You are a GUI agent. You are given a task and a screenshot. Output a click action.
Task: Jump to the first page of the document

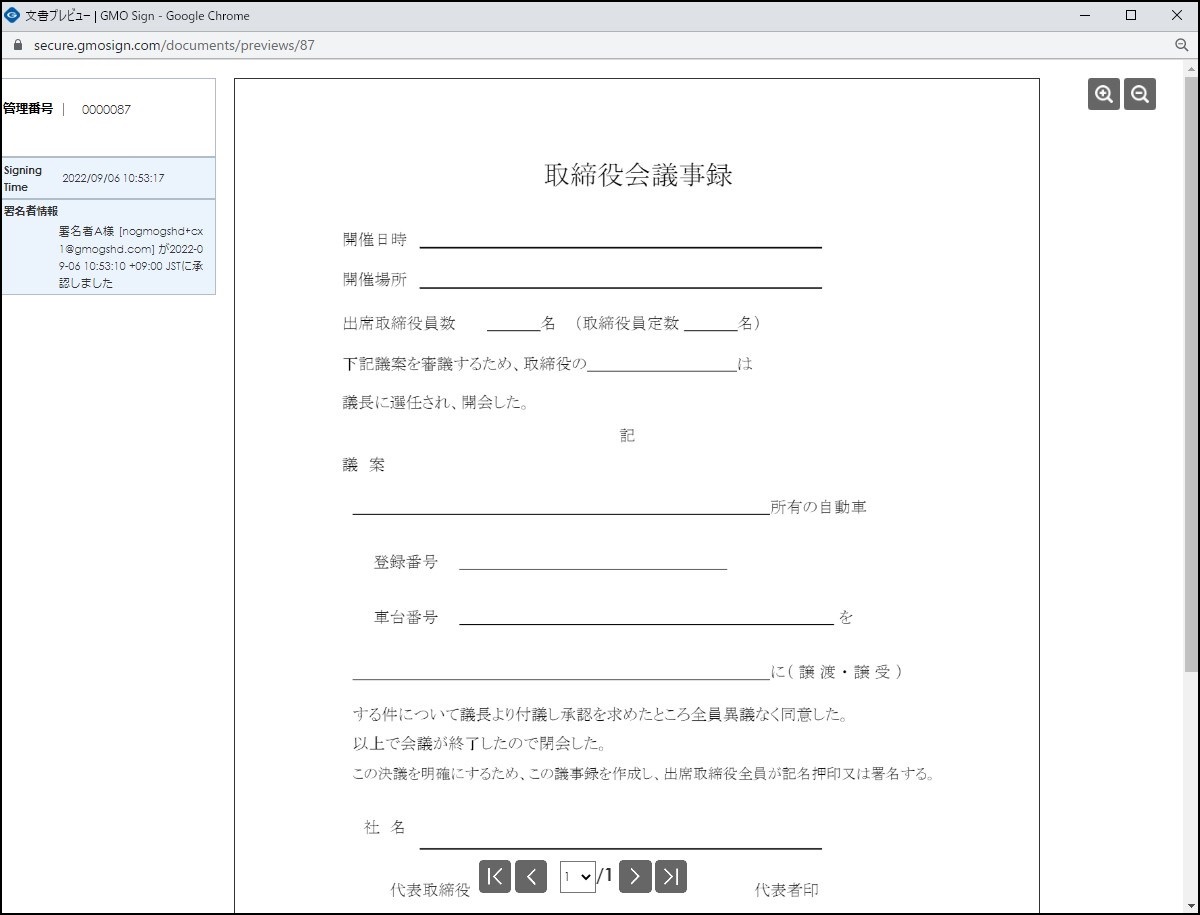pos(495,876)
